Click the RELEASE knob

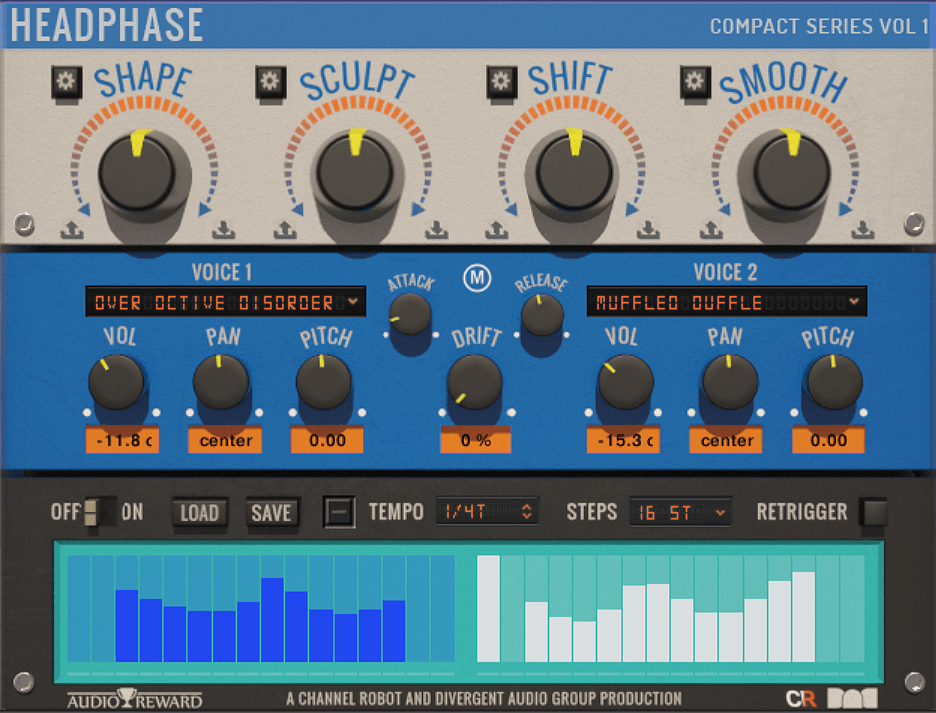[x=542, y=314]
